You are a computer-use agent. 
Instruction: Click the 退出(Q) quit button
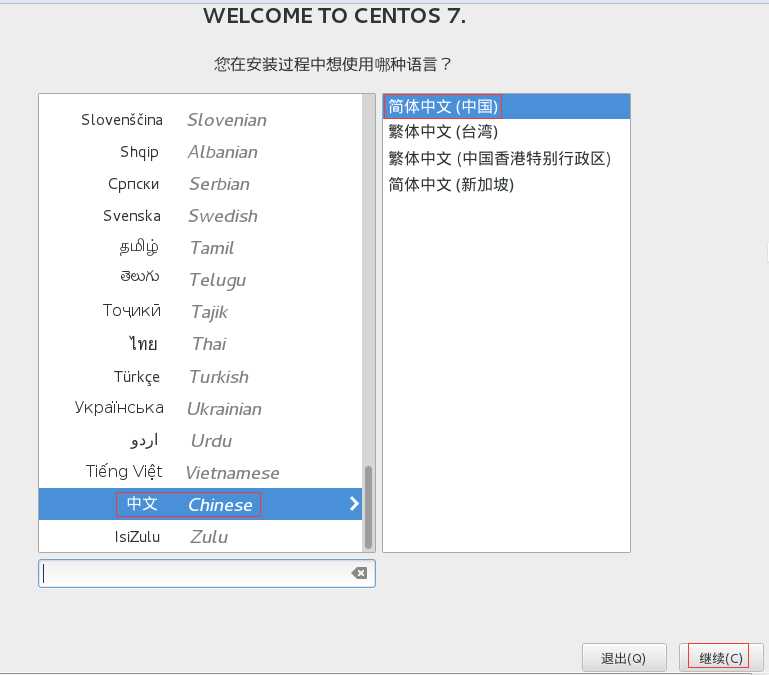point(624,657)
